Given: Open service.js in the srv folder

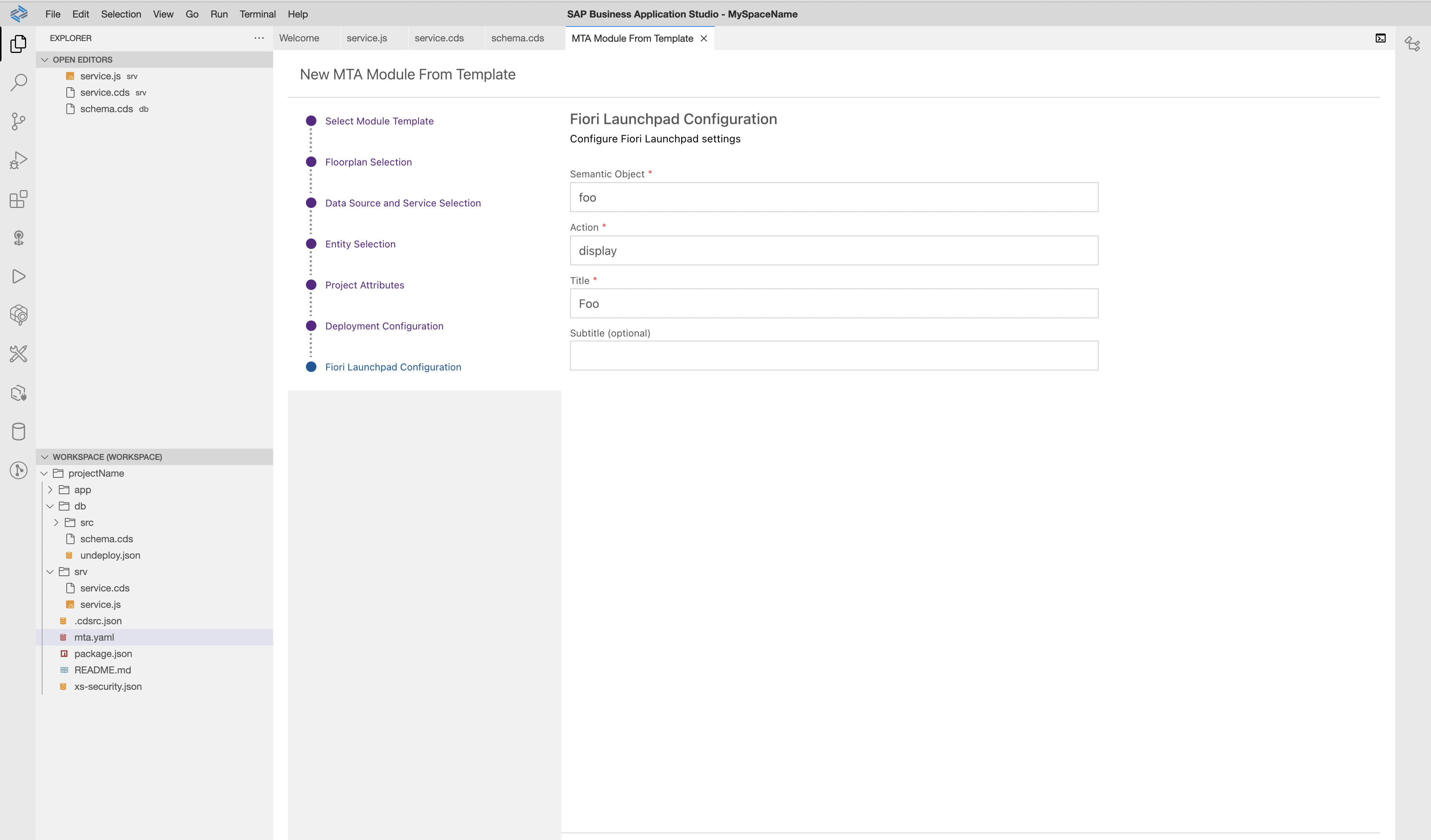Looking at the screenshot, I should pyautogui.click(x=154, y=604).
